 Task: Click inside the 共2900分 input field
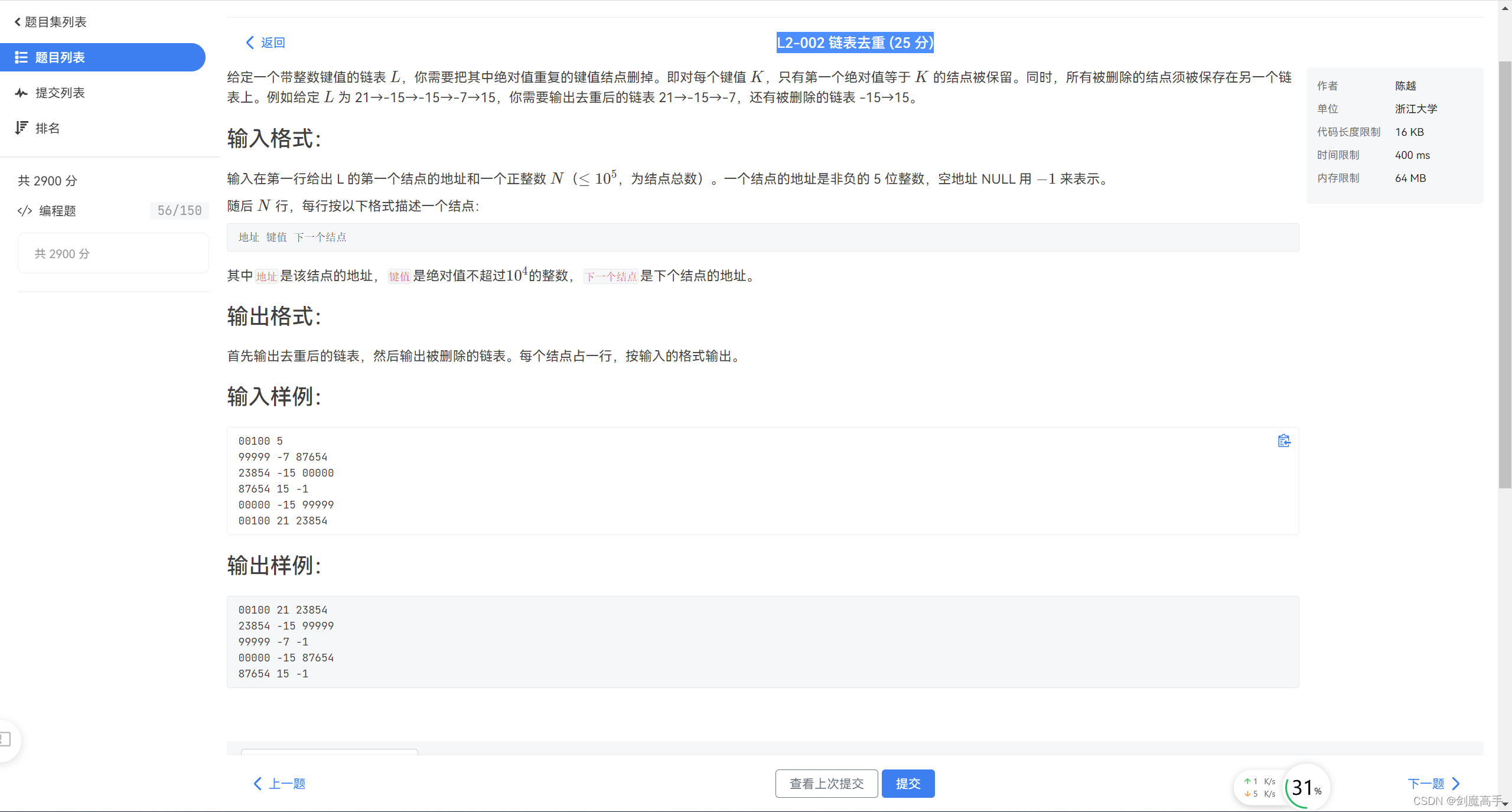point(113,253)
